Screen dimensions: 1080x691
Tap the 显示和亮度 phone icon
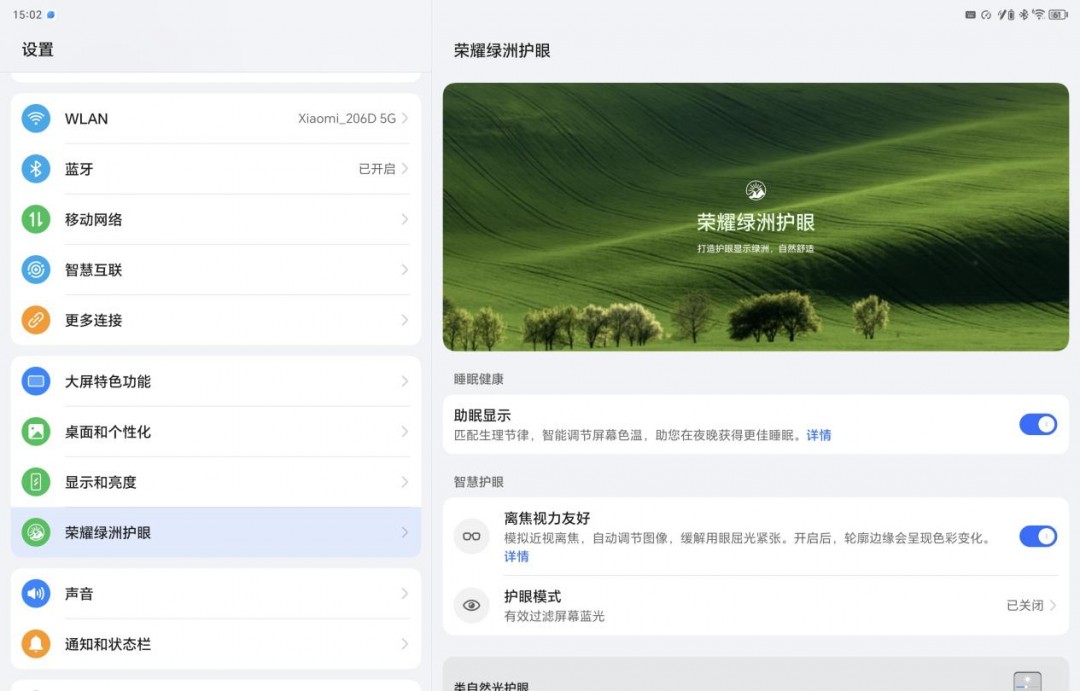[x=36, y=482]
